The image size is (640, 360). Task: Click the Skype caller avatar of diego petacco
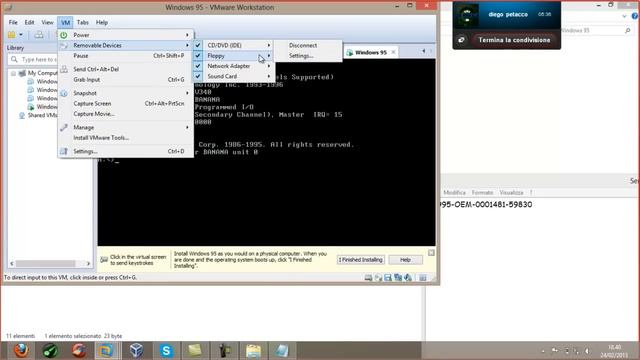pos(467,15)
